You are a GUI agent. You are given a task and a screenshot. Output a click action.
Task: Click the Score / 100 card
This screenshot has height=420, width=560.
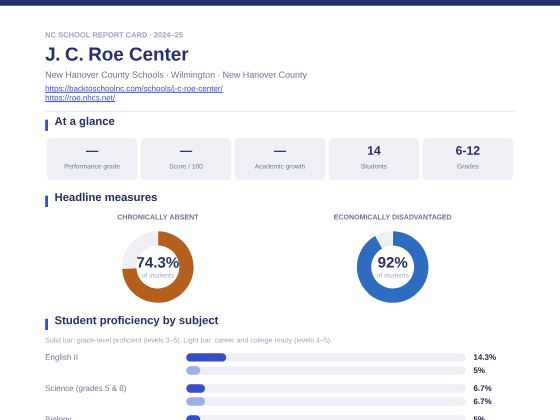point(186,159)
